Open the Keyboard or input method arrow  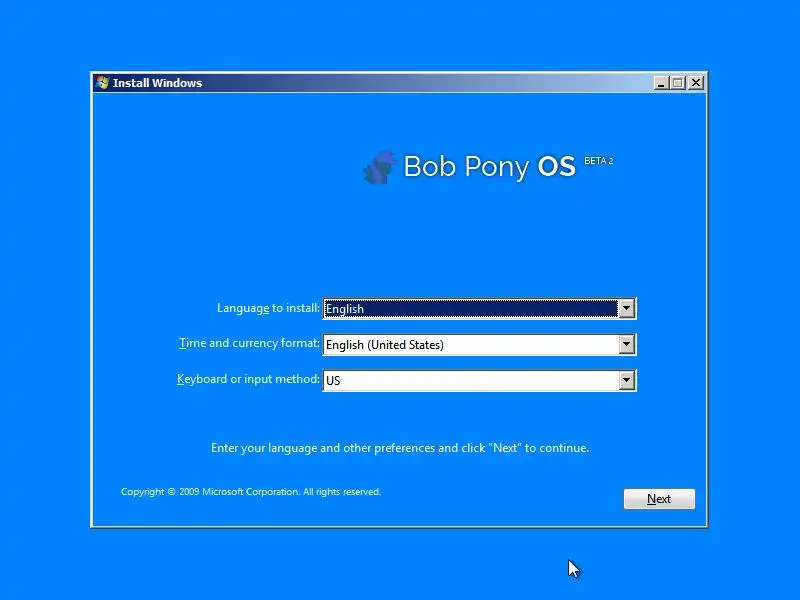(x=627, y=380)
